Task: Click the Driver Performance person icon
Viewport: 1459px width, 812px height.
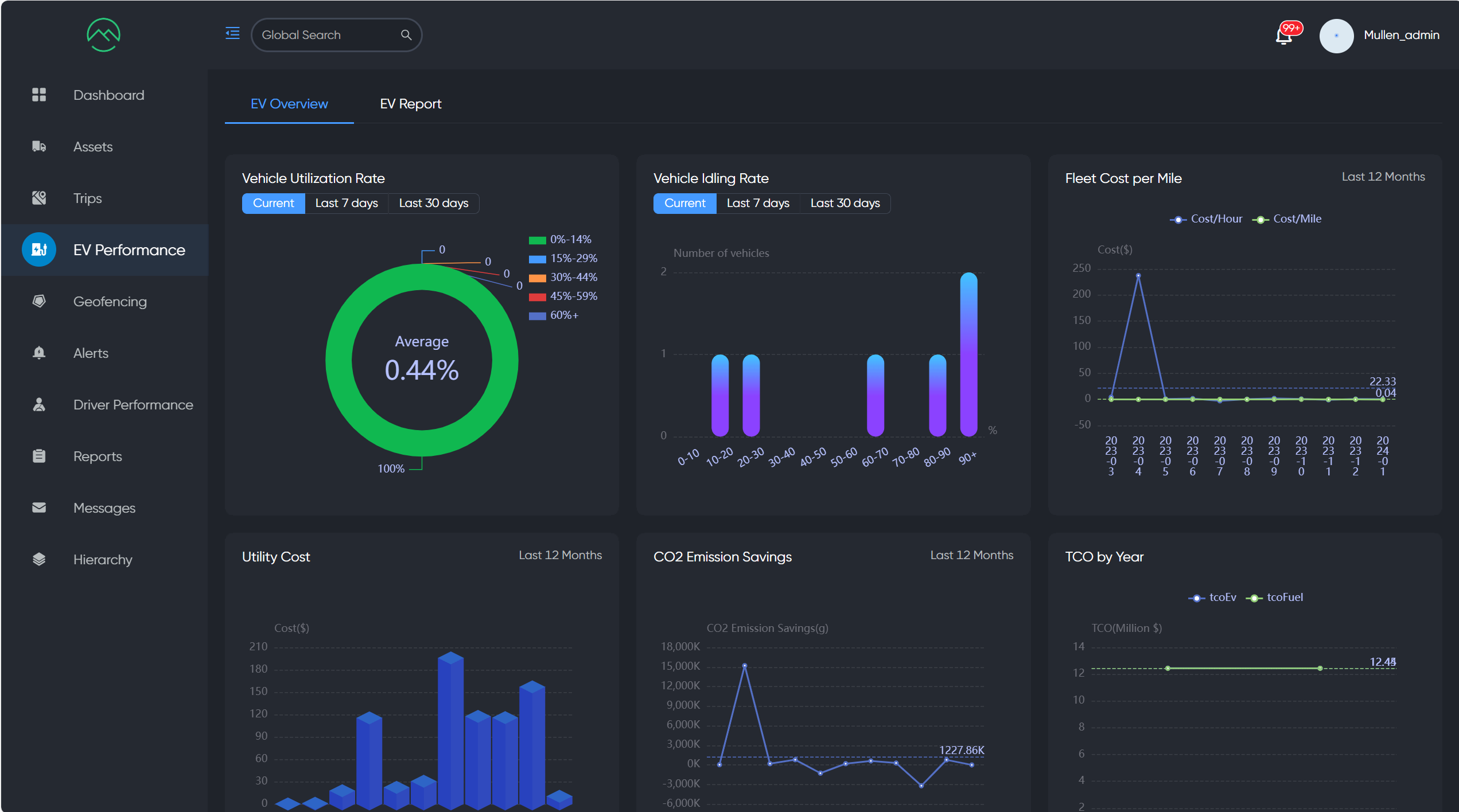Action: 39,404
